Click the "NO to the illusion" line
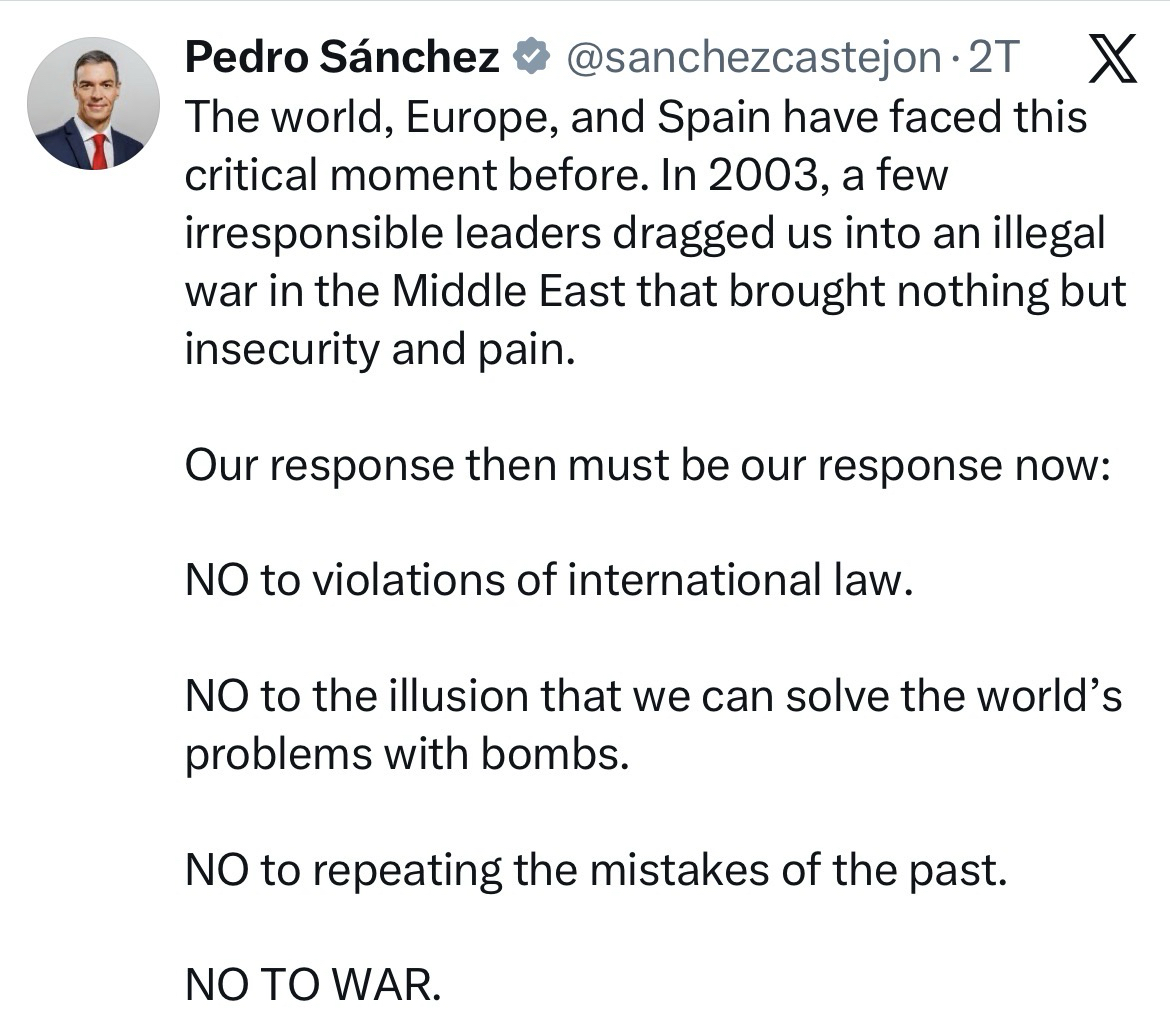This screenshot has width=1170, height=1018. coord(653,697)
